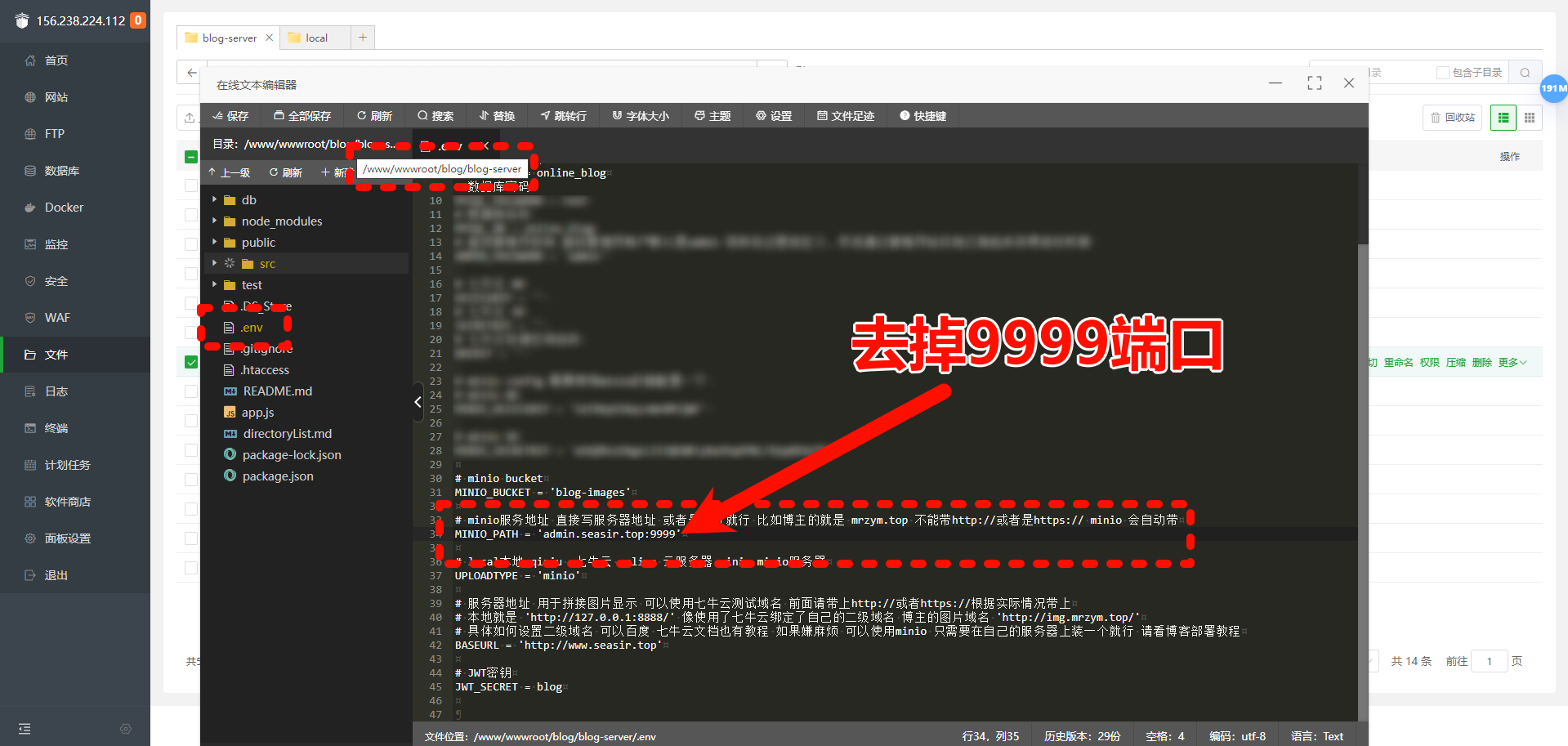Expand the db folder in the tree
Screen dimensions: 1568x746
[214, 199]
